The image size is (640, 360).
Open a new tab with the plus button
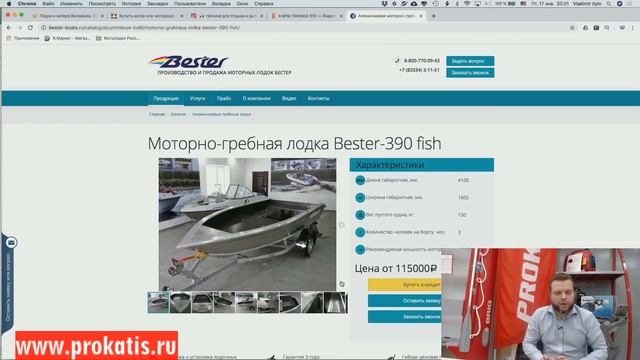click(433, 16)
